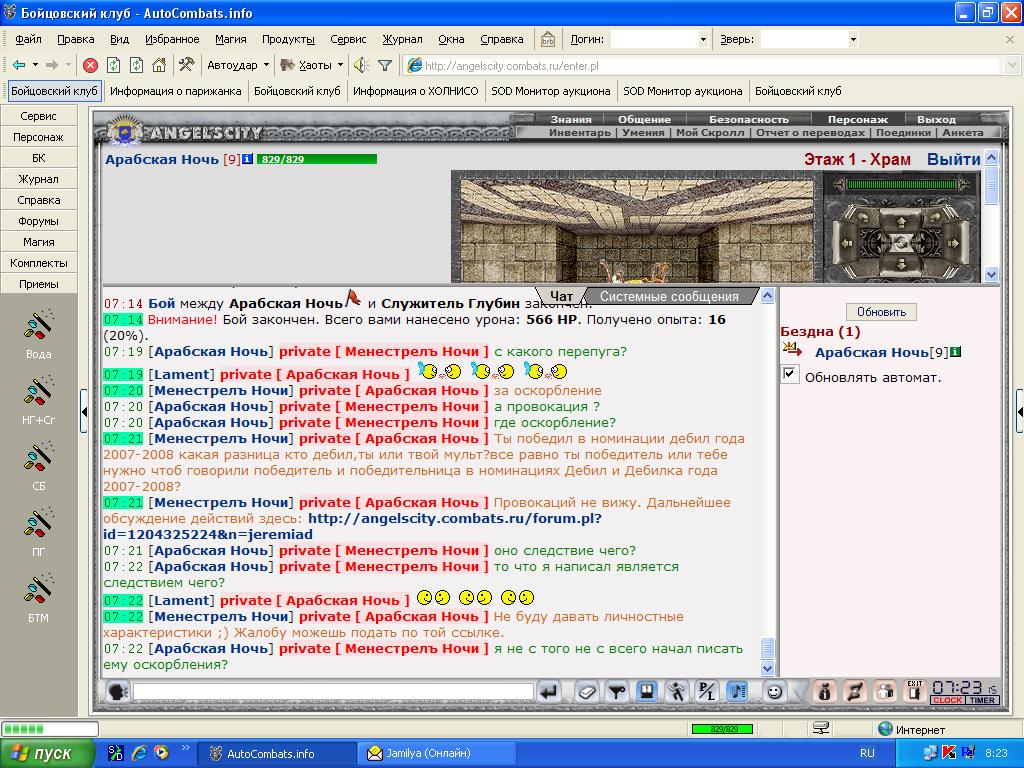This screenshot has height=768, width=1024.
Task: Open the Jamilya (Онлайн) taskbar button
Action: click(436, 753)
